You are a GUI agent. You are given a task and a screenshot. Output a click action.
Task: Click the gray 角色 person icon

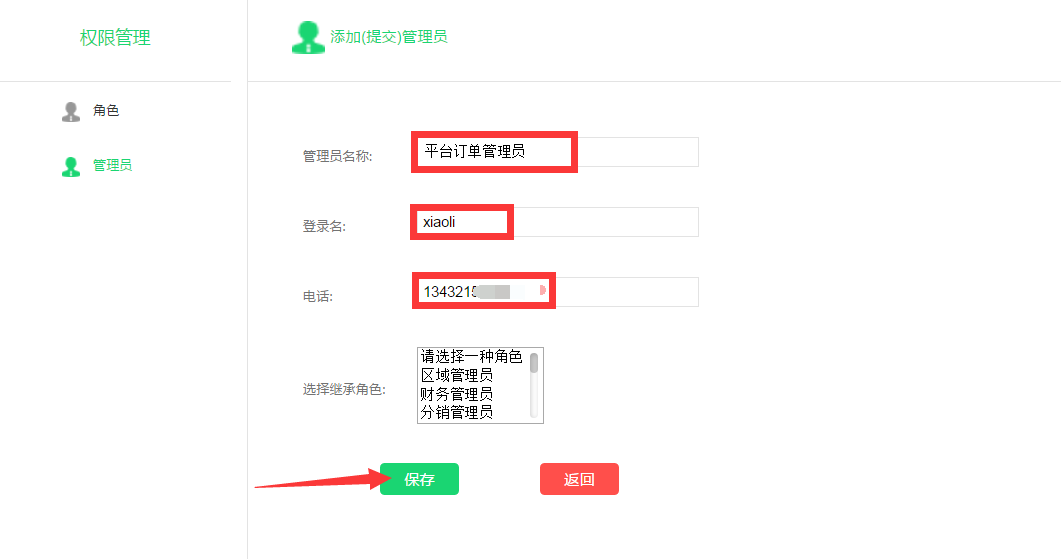pos(71,112)
